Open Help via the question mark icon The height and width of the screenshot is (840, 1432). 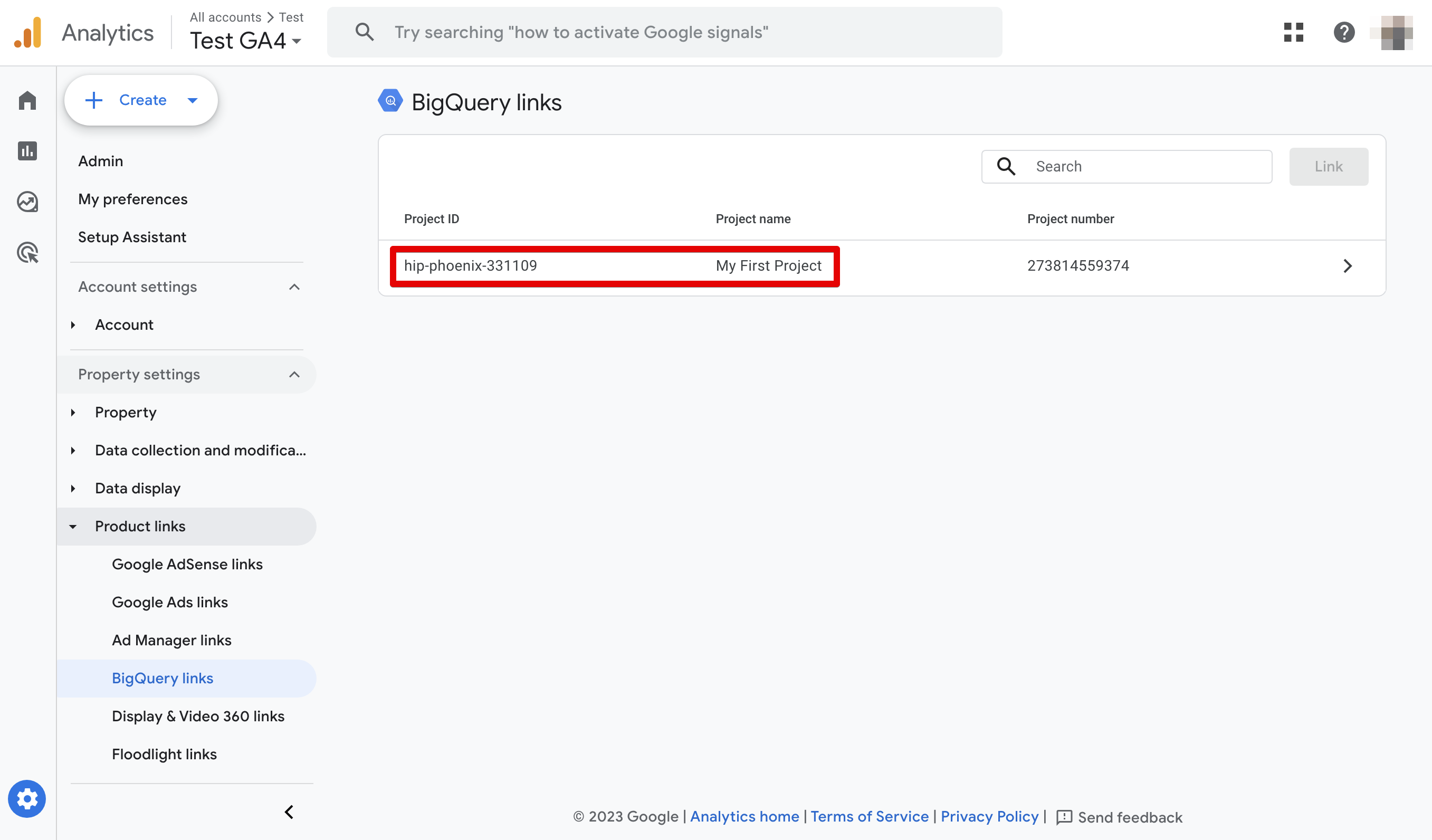click(1344, 33)
